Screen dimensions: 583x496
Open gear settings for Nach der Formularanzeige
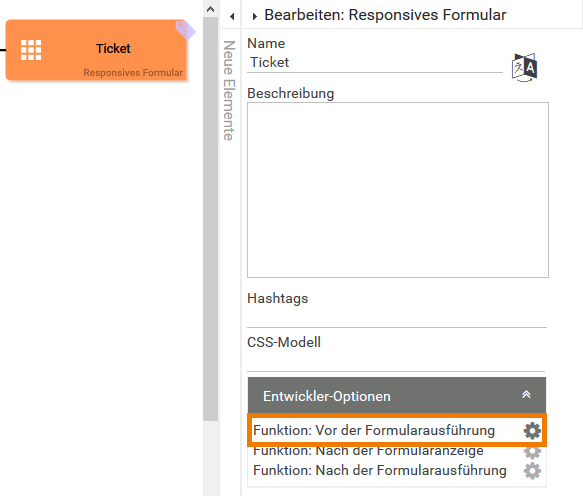coord(532,452)
